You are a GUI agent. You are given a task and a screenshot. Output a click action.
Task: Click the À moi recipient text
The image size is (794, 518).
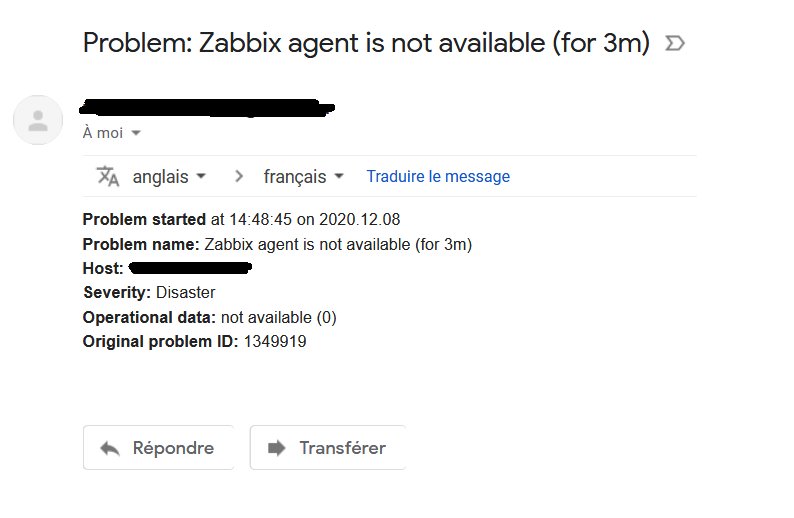(x=103, y=133)
